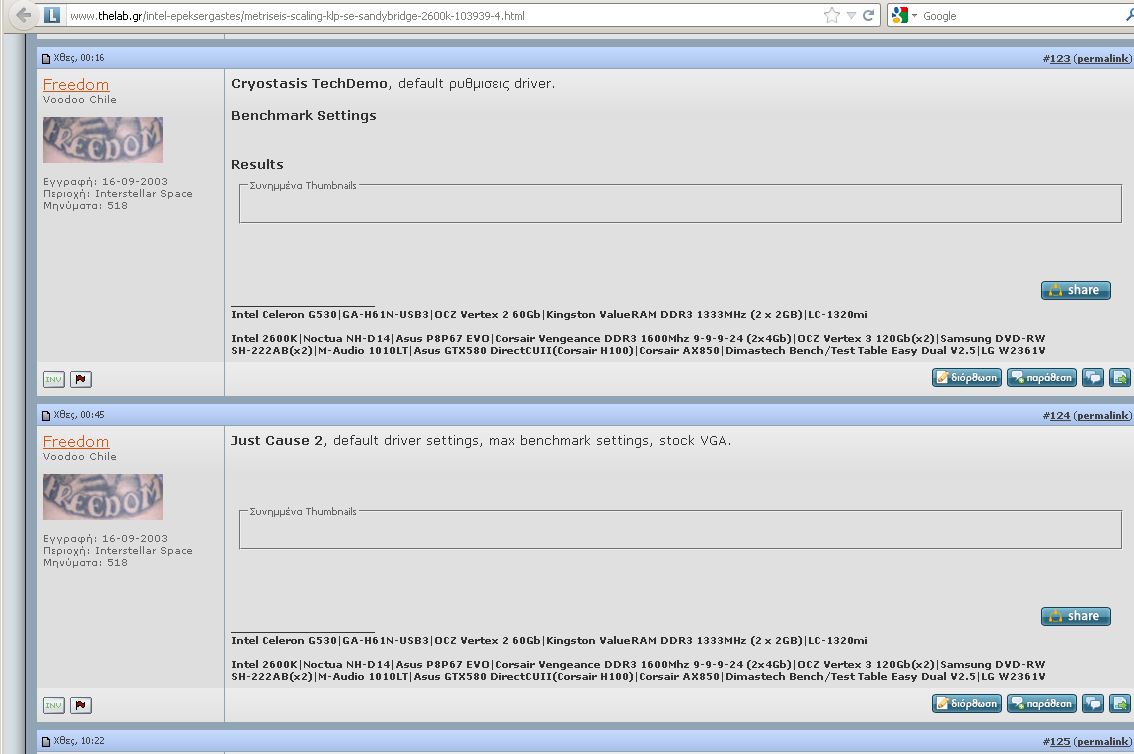The image size is (1134, 754).
Task: Click 'Results' heading in post #123
Action: [x=257, y=165]
